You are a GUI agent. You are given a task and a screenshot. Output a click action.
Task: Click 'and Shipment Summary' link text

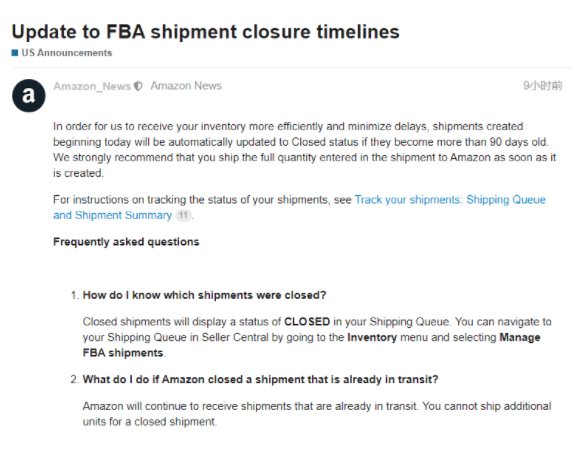point(112,215)
